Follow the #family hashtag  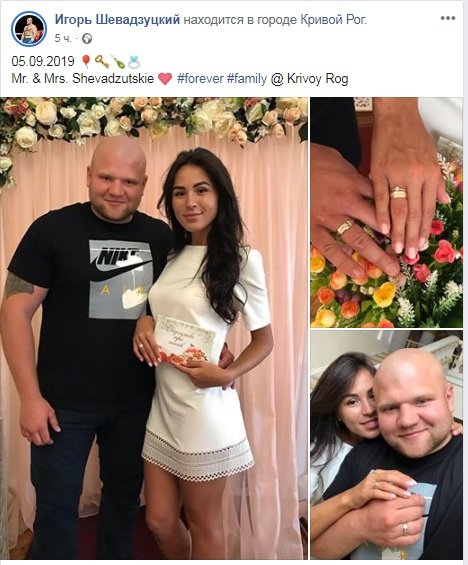[x=247, y=79]
